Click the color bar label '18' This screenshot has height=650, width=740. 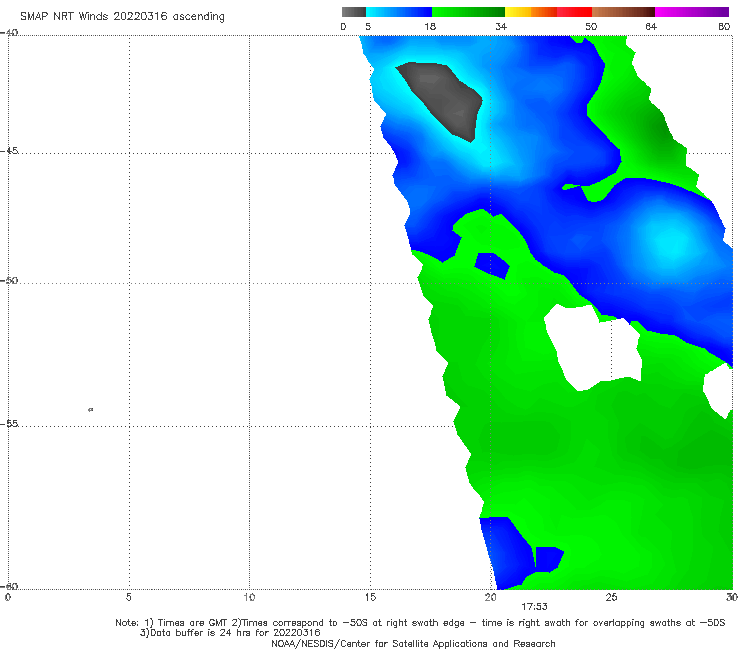click(430, 26)
